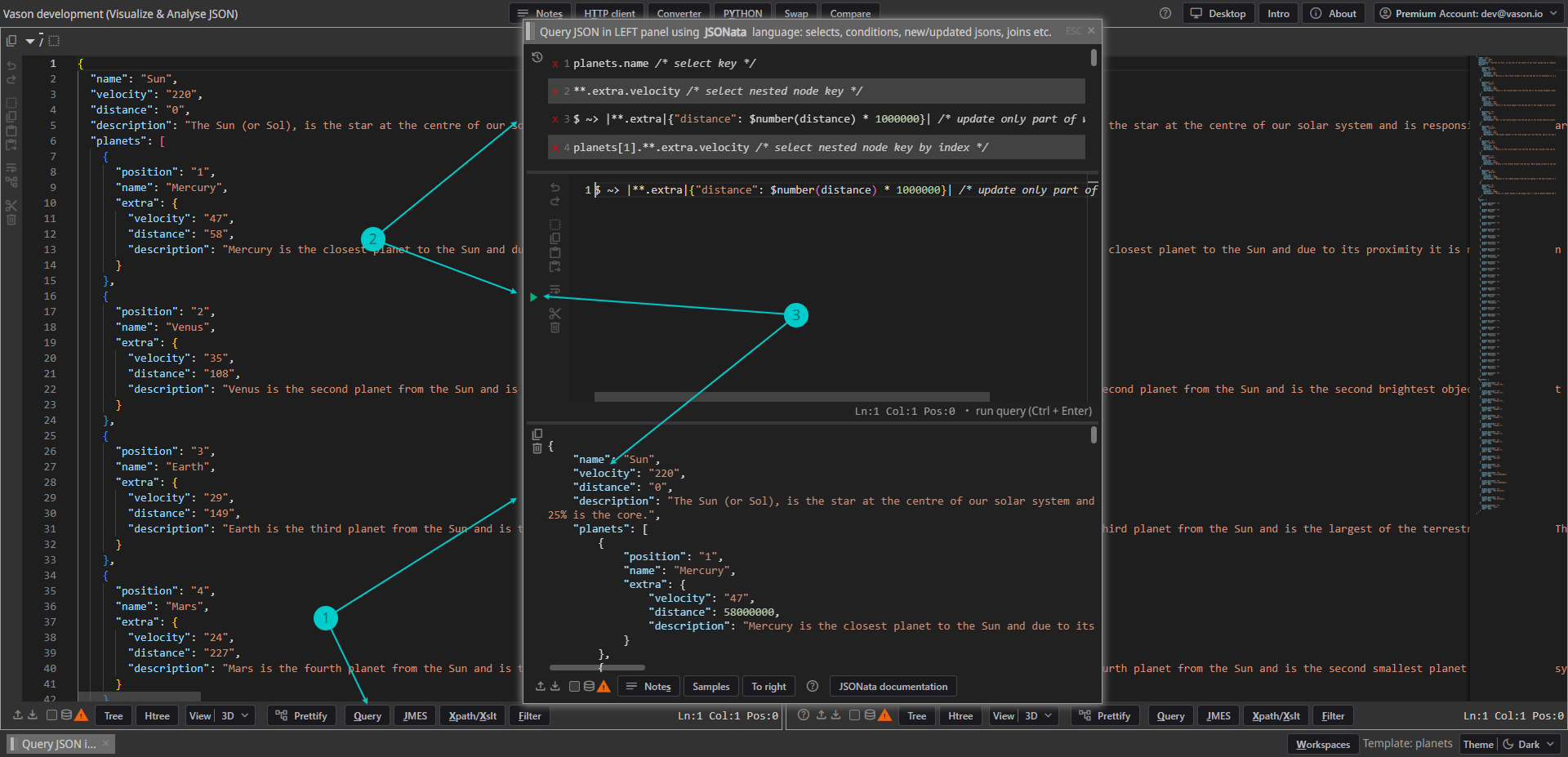Open the help question mark in the query dialog footer

click(x=813, y=687)
